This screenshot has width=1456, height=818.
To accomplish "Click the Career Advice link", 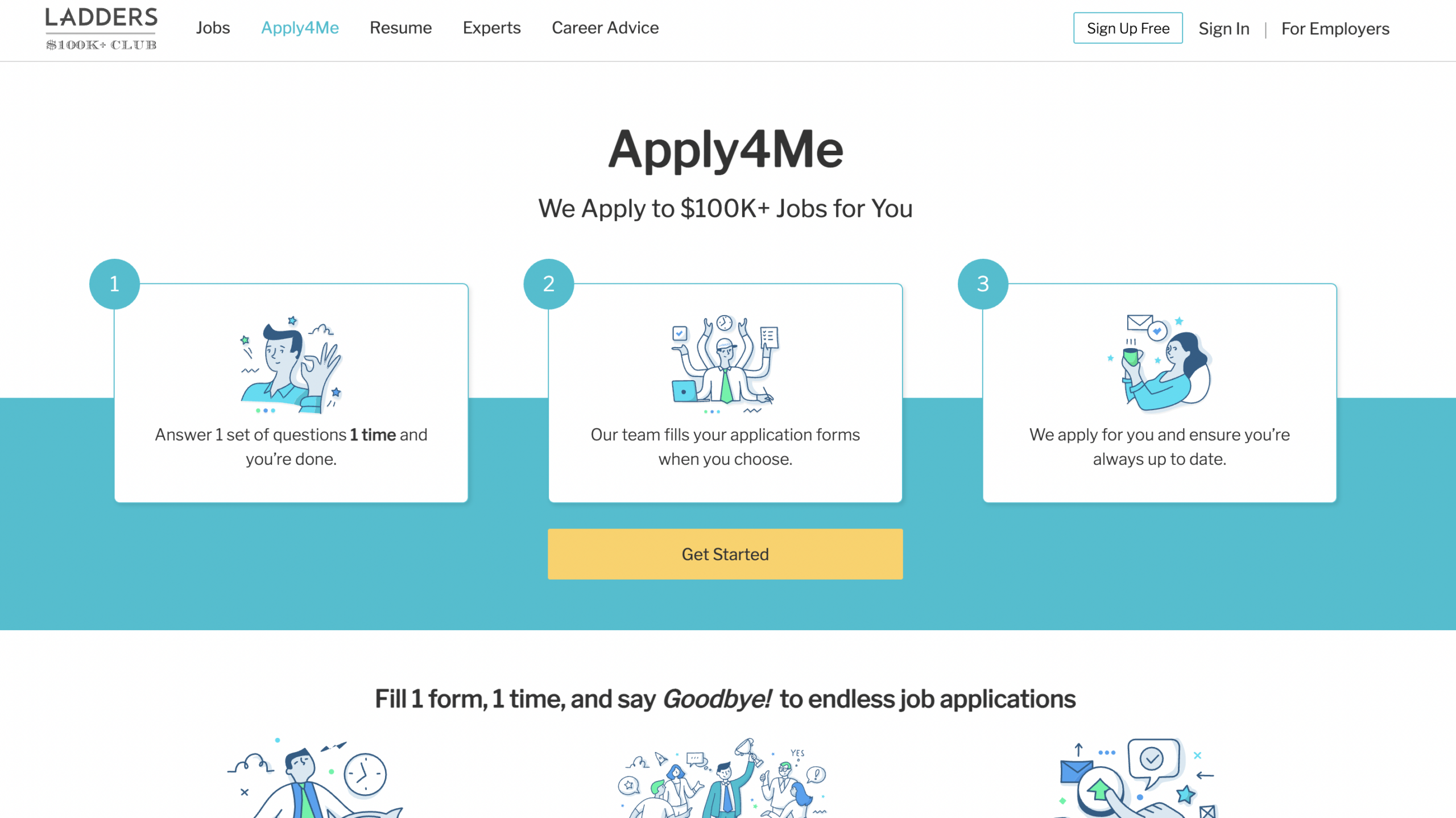I will click(x=605, y=27).
